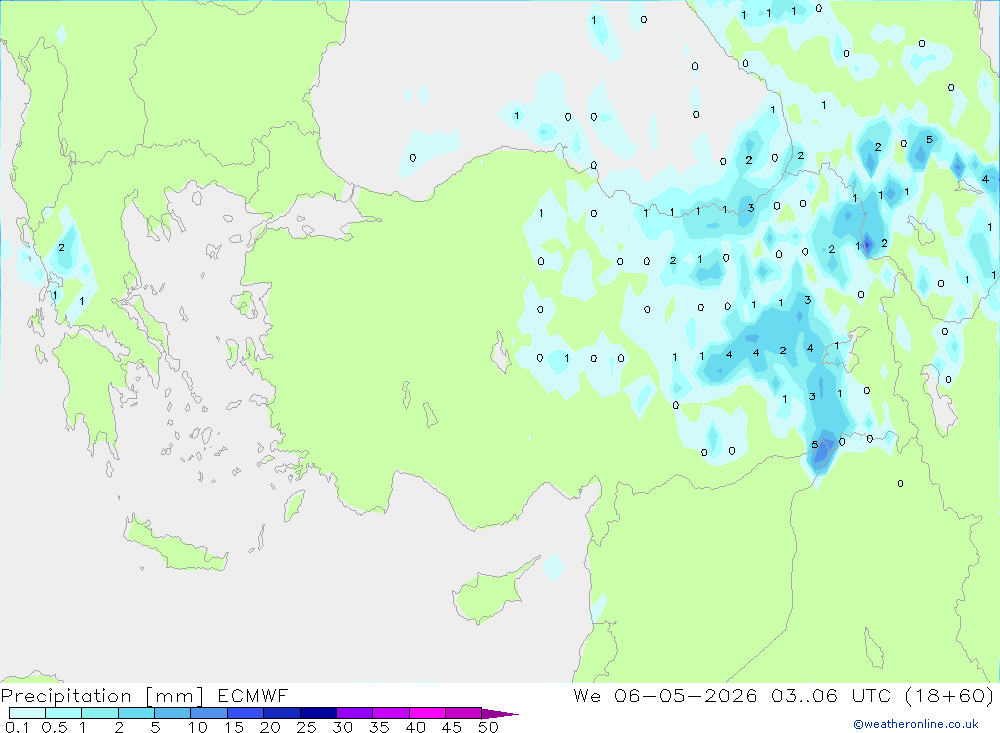Image resolution: width=1000 pixels, height=733 pixels.
Task: Select the 2–5 mm legend swatch
Action: 136,713
